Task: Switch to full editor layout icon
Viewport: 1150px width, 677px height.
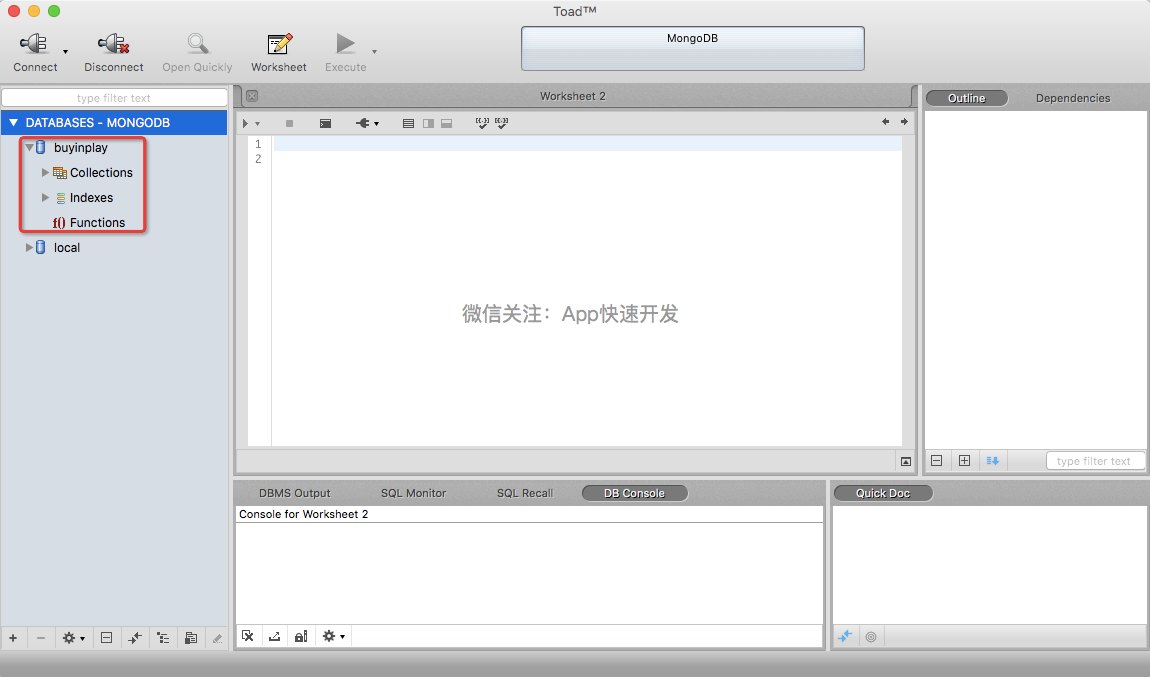Action: [409, 123]
